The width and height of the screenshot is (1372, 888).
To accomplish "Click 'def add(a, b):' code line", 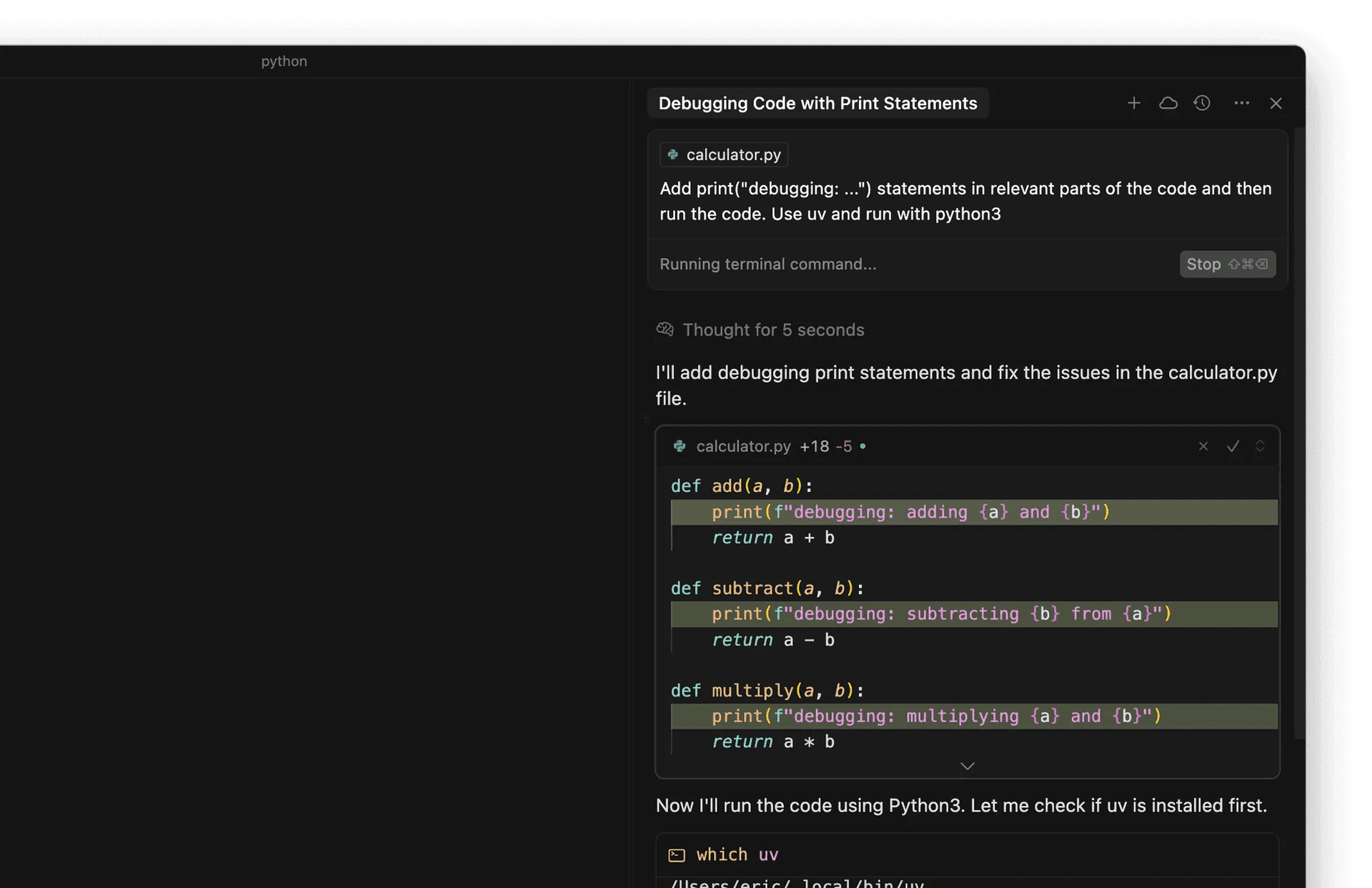I will 741,486.
